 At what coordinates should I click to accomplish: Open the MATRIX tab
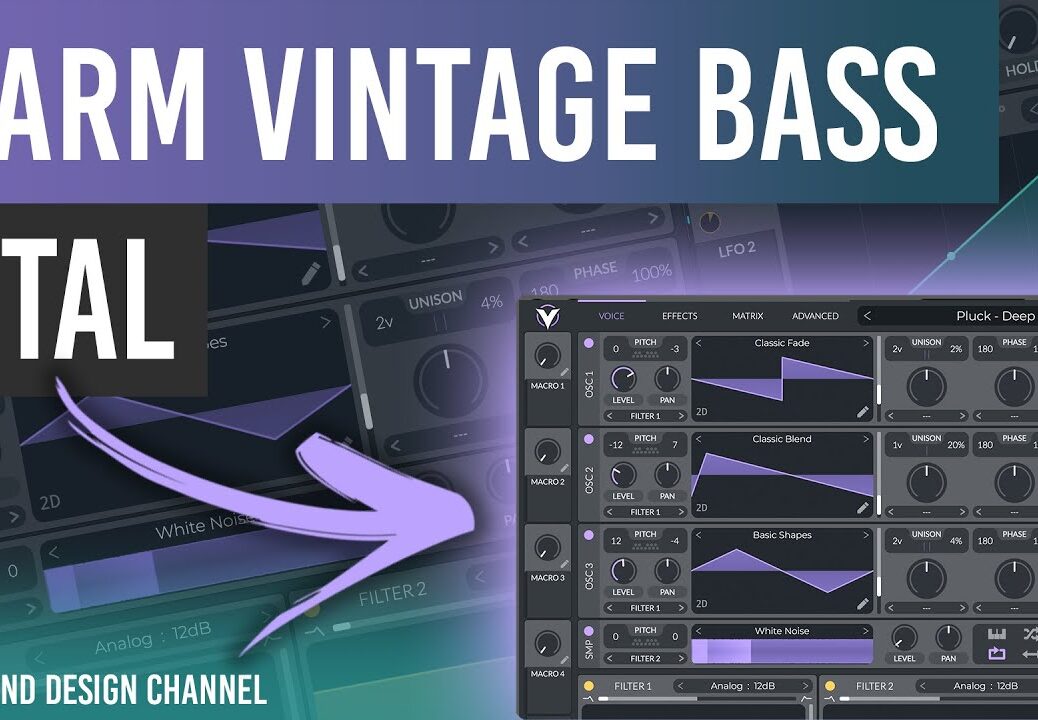click(x=747, y=316)
